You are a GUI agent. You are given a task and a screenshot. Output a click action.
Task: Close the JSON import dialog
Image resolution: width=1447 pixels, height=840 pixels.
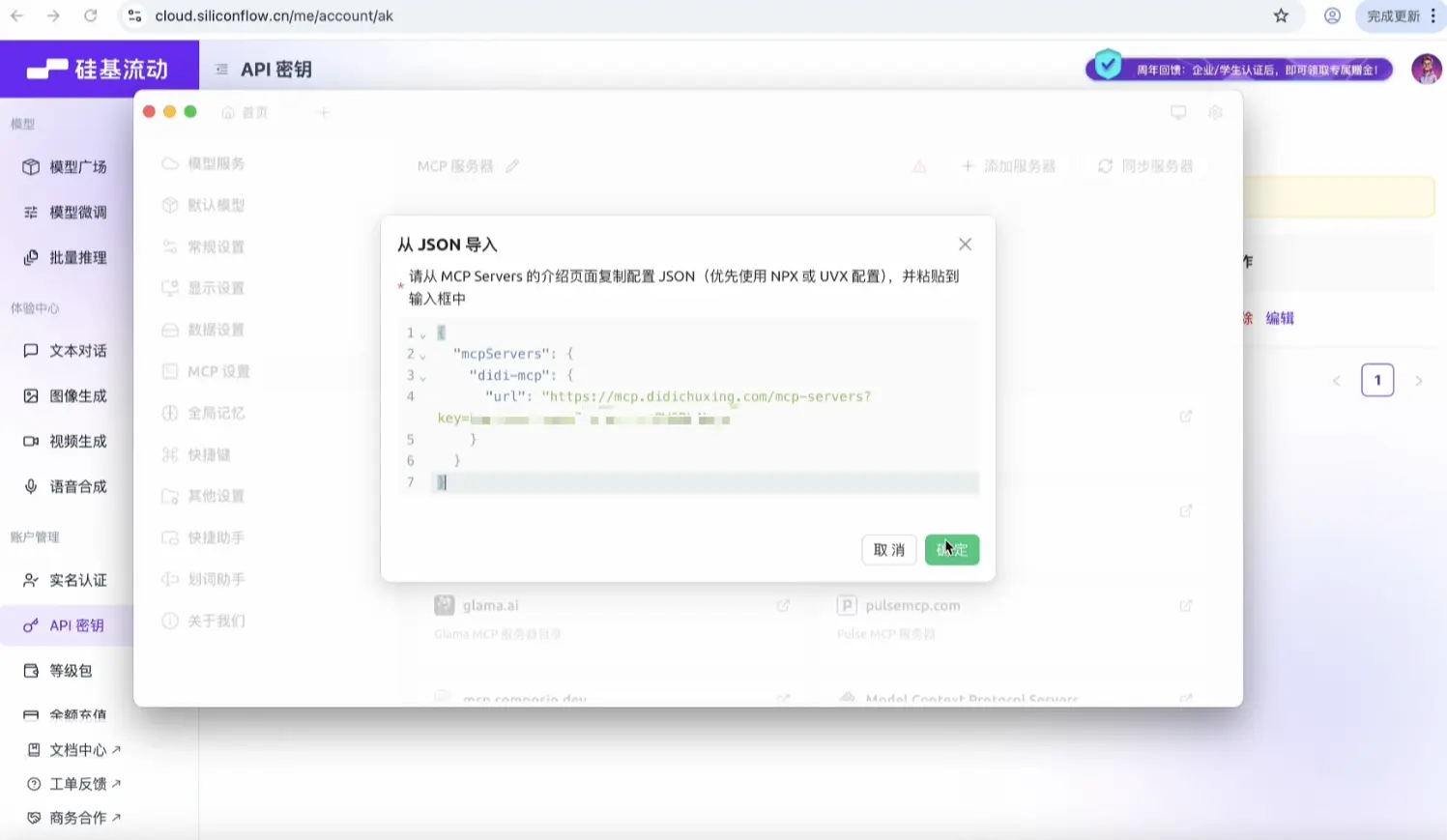click(965, 245)
